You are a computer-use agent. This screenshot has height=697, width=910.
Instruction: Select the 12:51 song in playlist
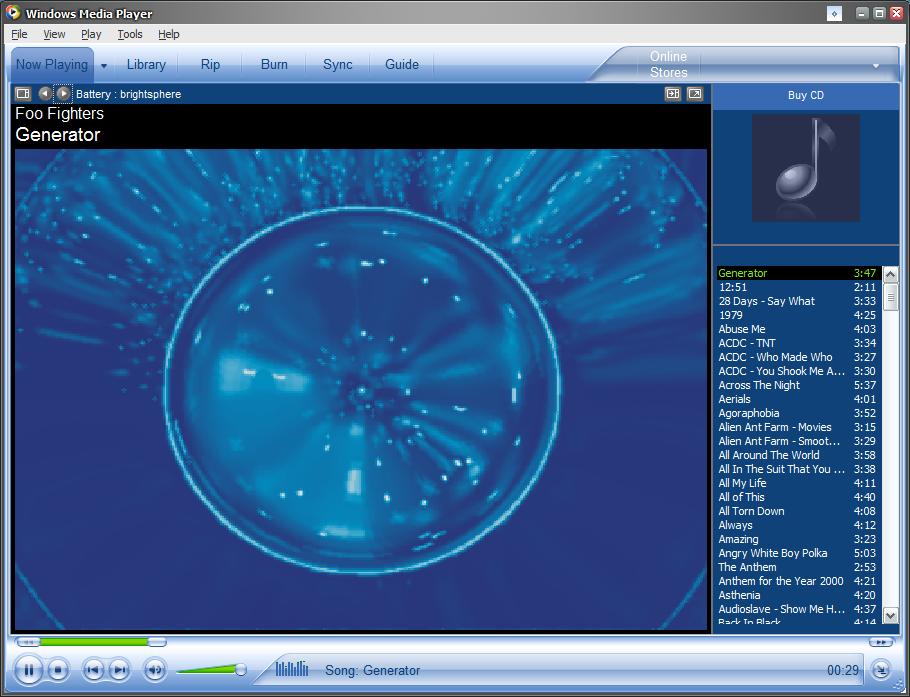coord(799,287)
